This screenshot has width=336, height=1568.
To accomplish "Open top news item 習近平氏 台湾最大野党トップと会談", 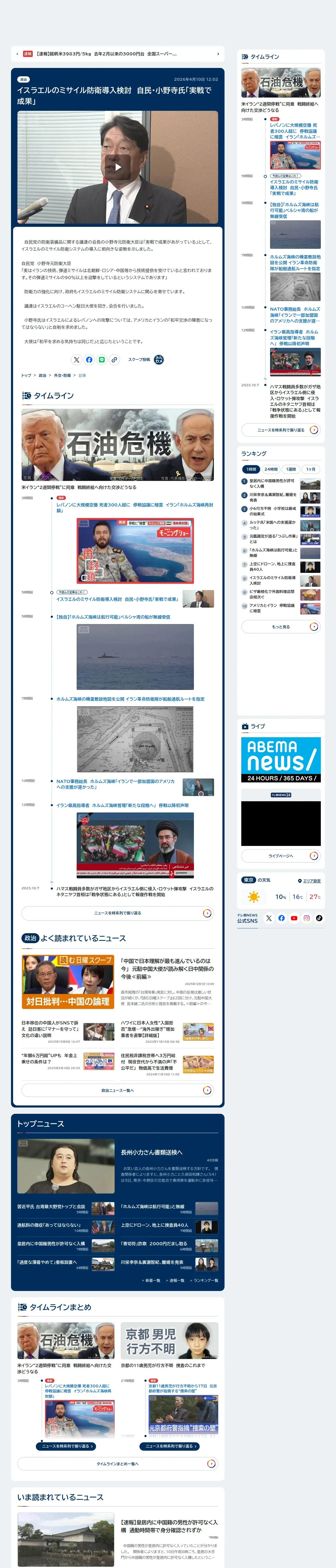I will click(x=51, y=1206).
